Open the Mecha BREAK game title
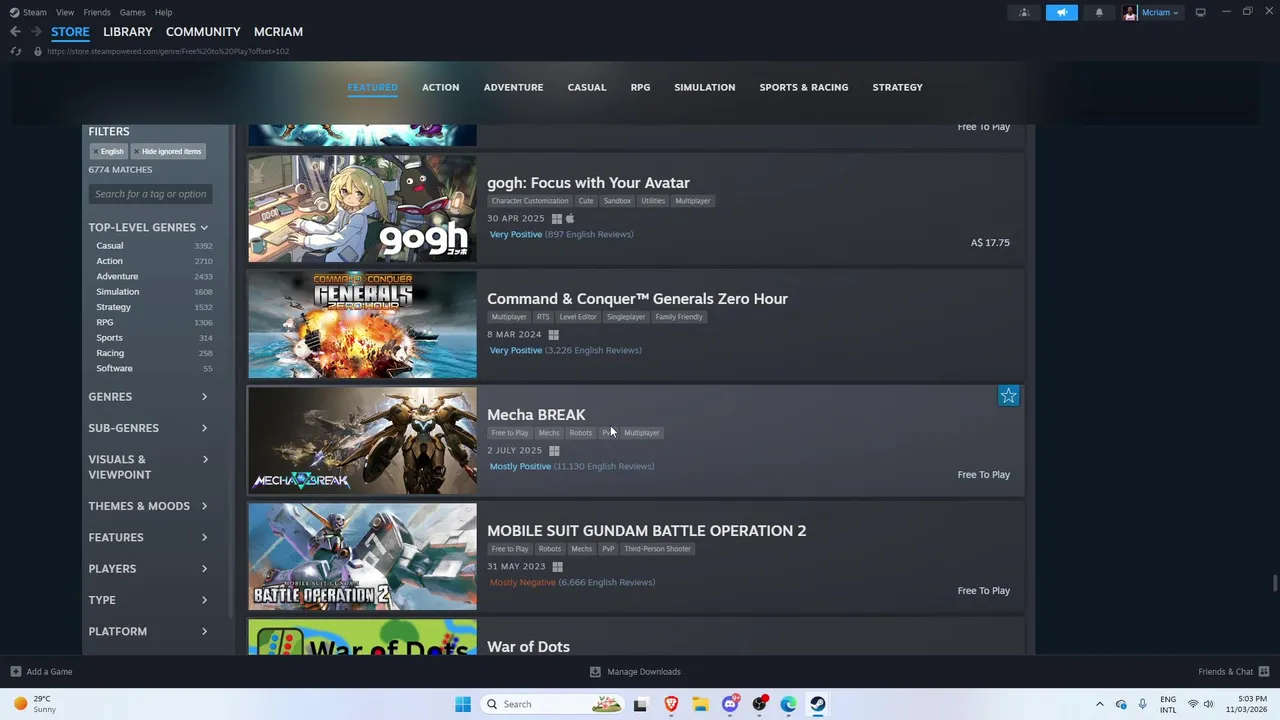 click(536, 415)
